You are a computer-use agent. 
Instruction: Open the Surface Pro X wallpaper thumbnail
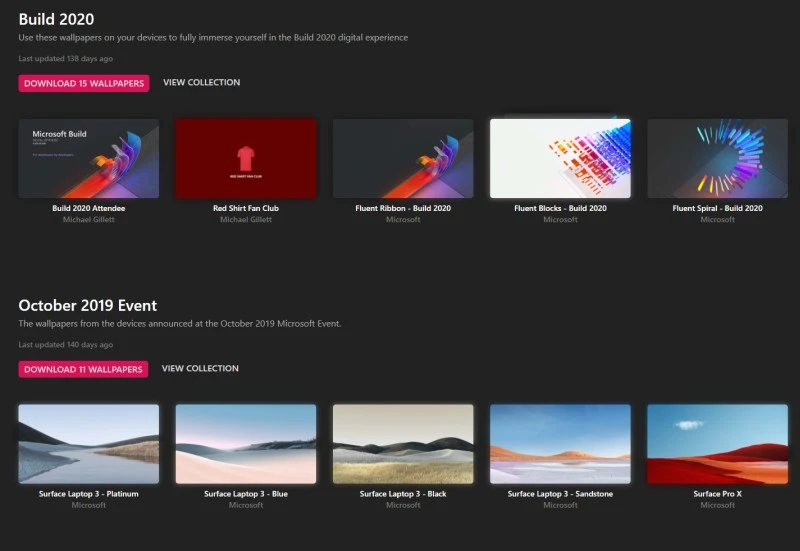[717, 444]
